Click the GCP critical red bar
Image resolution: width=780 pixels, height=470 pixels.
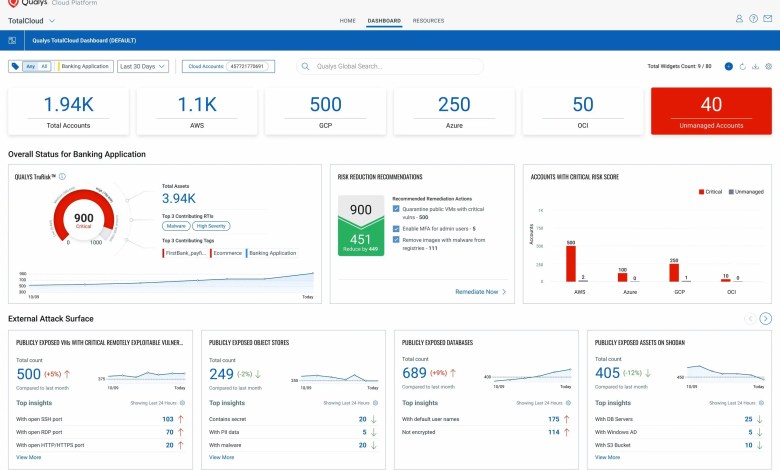[x=674, y=273]
